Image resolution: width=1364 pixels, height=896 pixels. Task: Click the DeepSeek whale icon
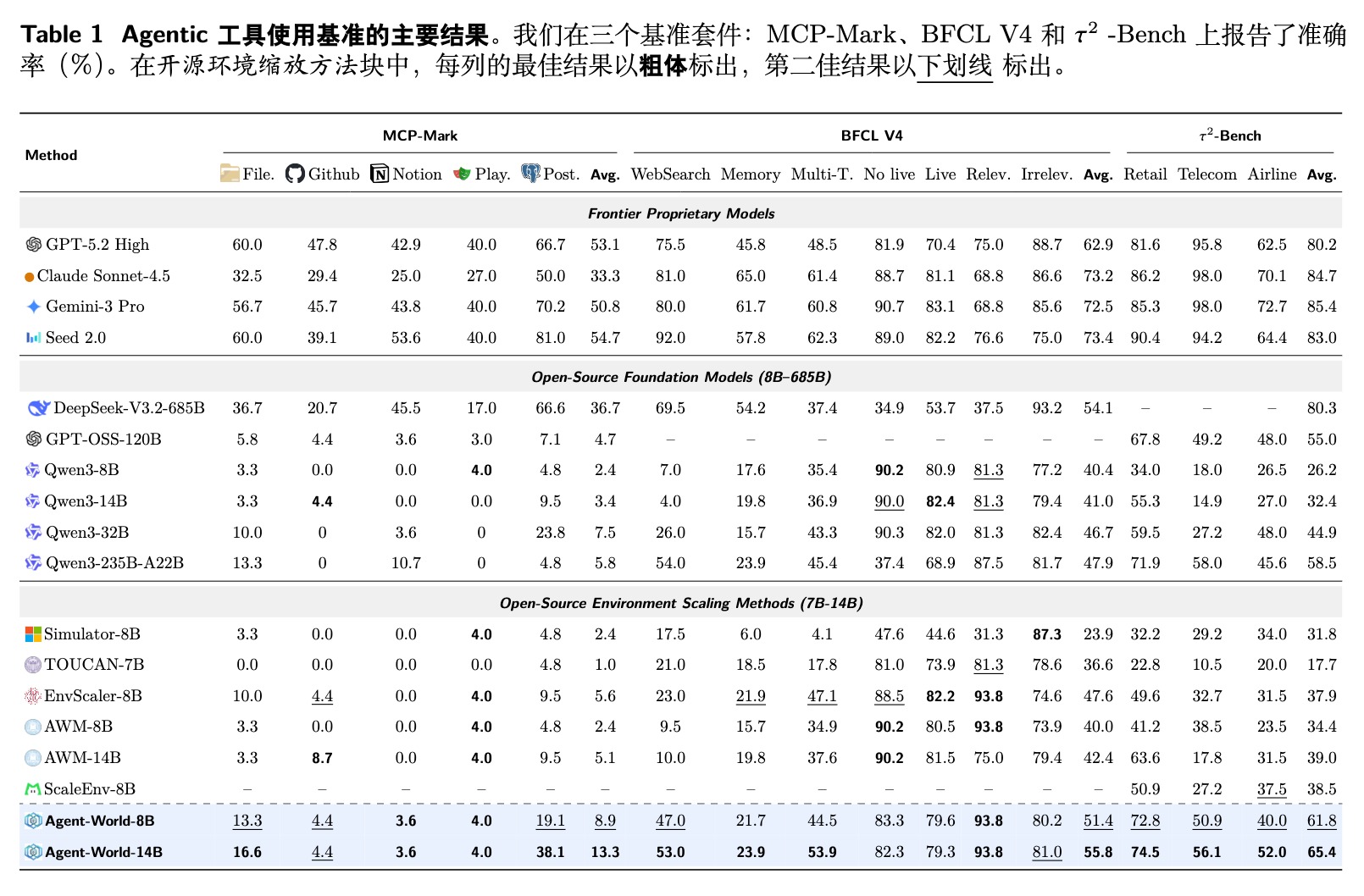point(39,408)
